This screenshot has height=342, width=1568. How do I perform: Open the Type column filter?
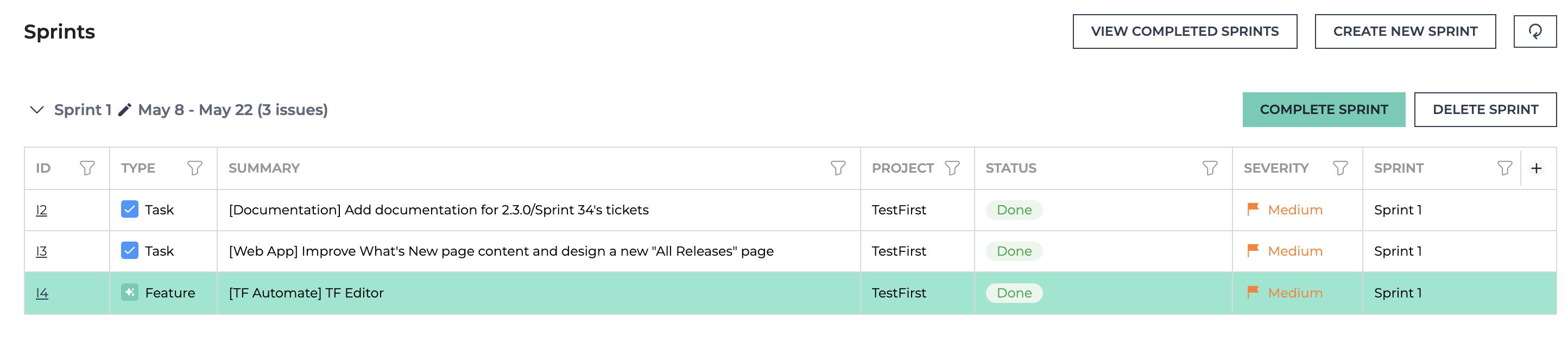195,168
